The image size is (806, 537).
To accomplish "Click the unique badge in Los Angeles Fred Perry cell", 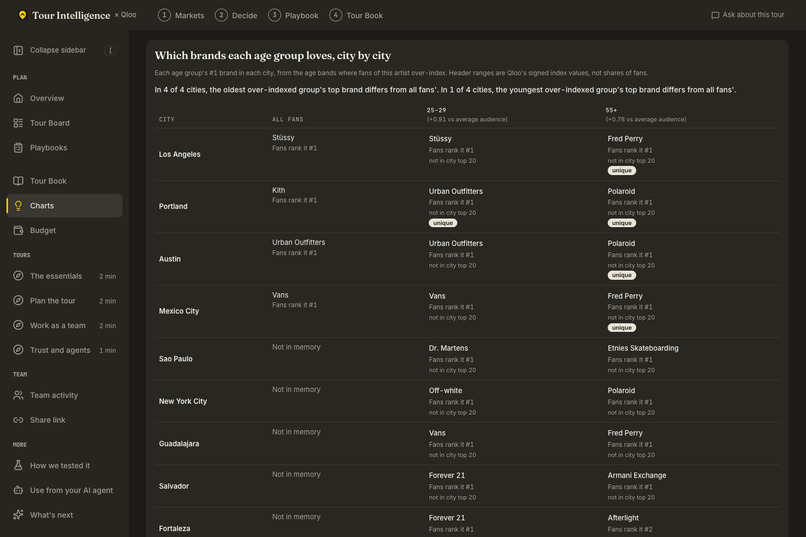I will (621, 171).
